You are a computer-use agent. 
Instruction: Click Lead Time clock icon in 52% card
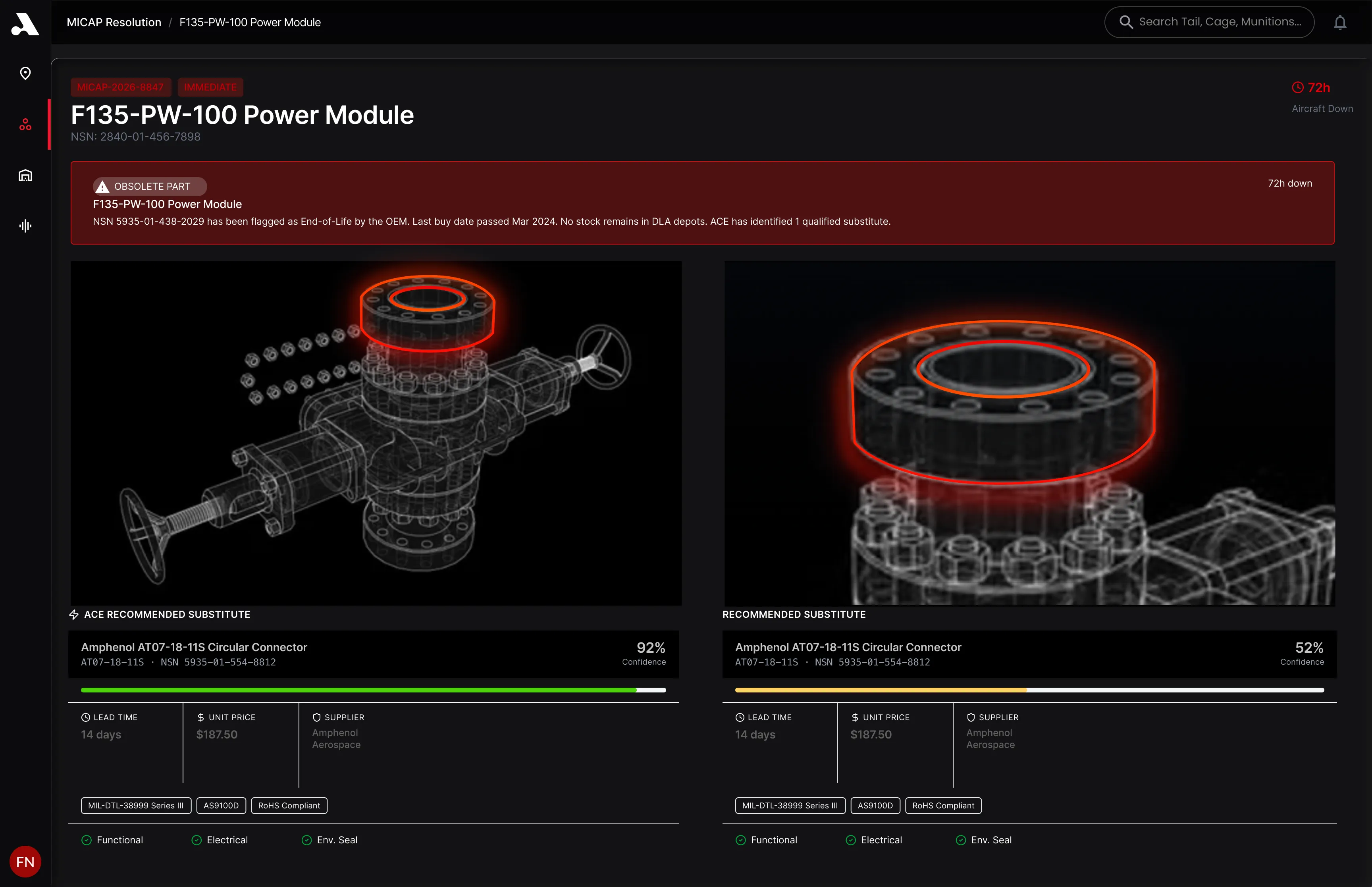[740, 718]
